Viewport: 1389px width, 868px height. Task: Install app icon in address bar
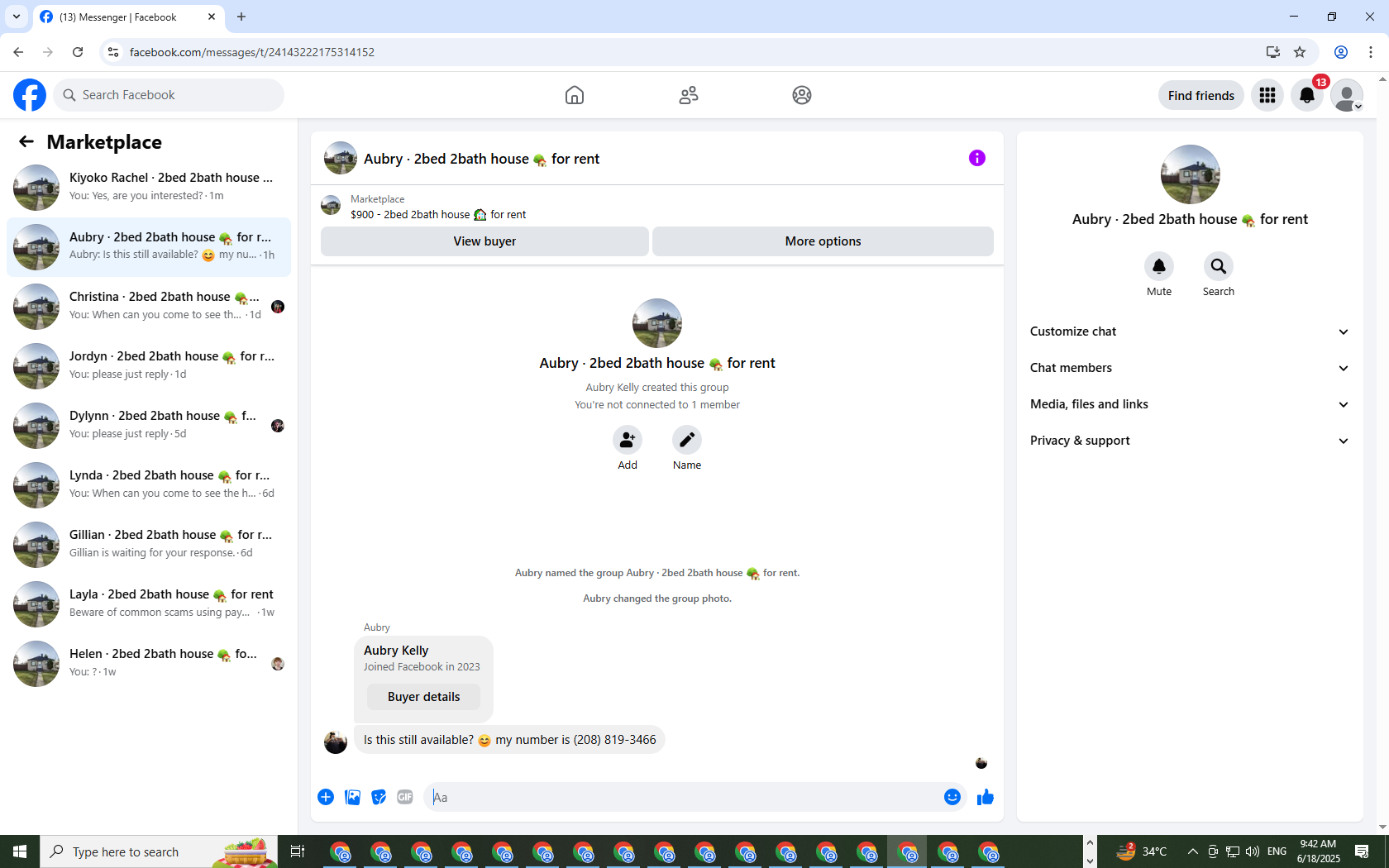tap(1272, 52)
